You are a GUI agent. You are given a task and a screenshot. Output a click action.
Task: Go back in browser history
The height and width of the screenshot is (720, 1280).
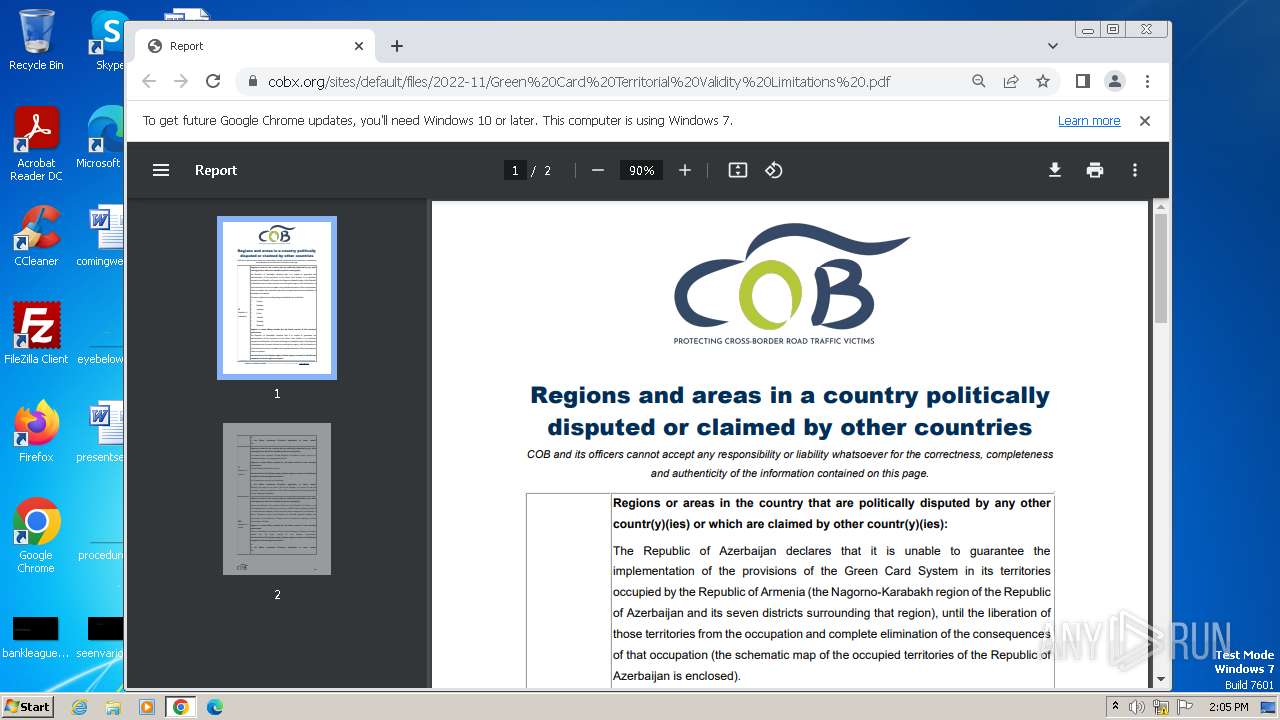[x=149, y=81]
